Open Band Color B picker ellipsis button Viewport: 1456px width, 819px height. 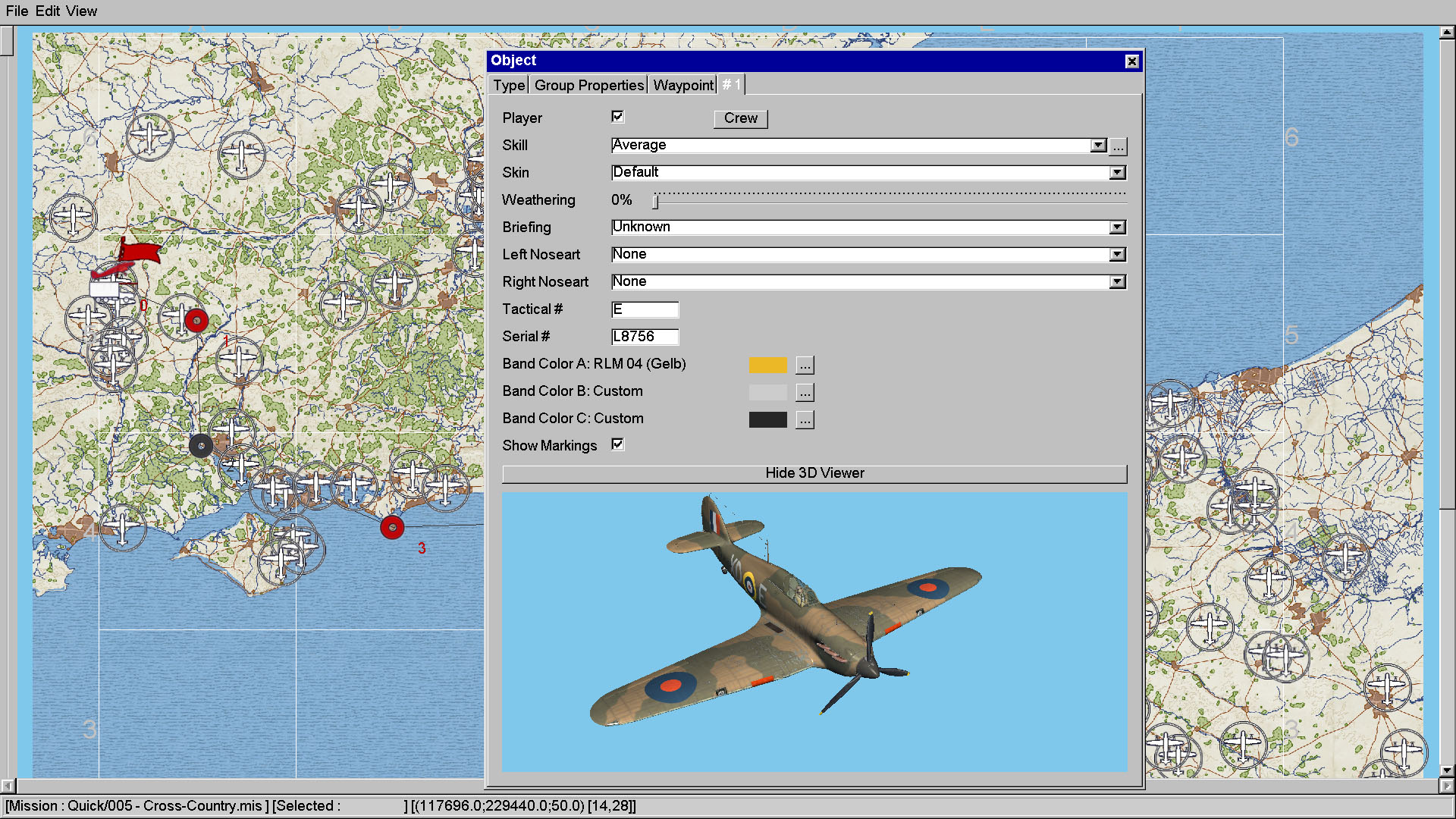[805, 392]
